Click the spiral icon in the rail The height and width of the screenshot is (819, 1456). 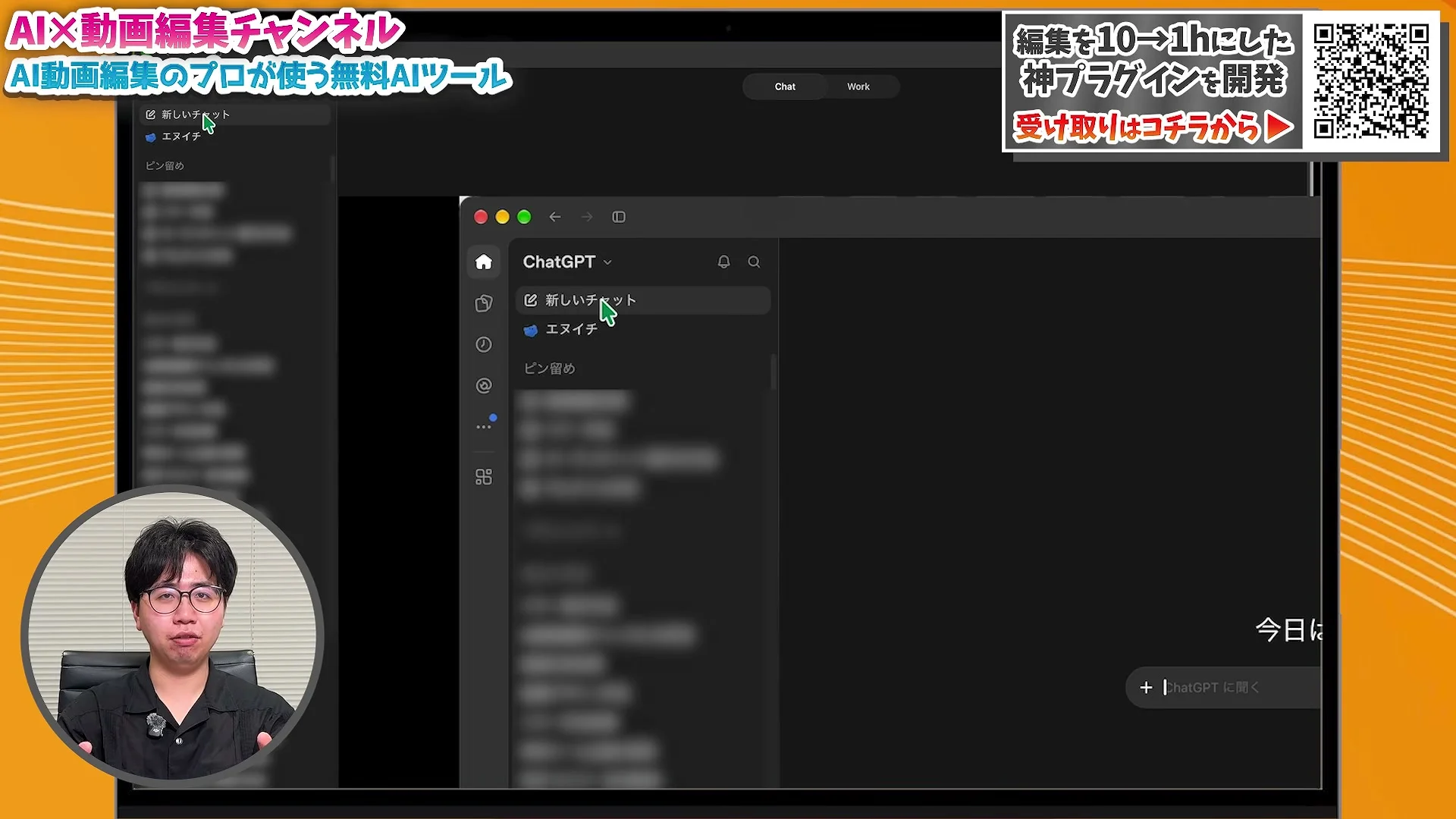tap(483, 385)
